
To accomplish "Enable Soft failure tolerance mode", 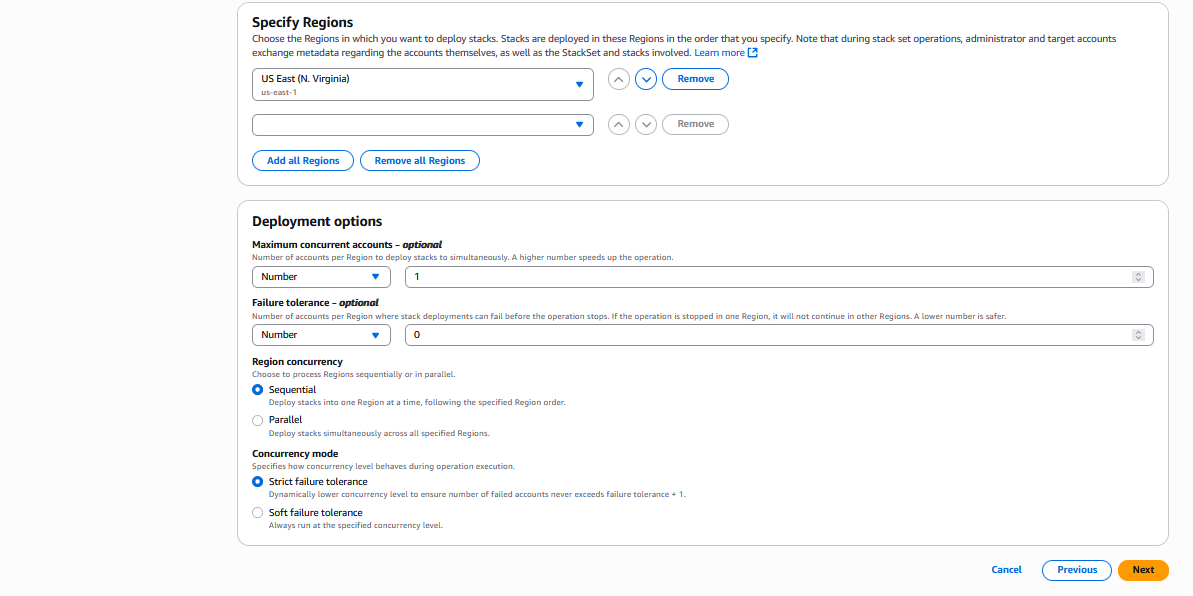I will click(x=257, y=512).
